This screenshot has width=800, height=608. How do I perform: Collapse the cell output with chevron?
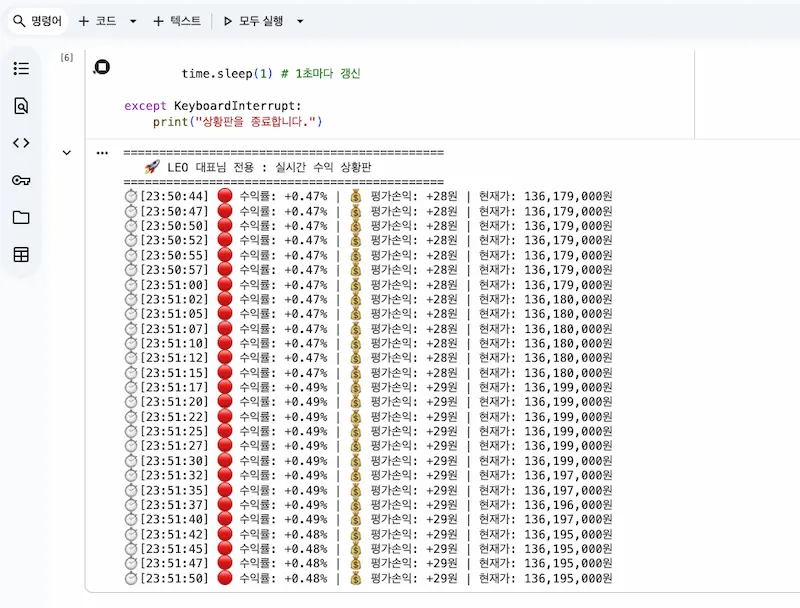67,153
